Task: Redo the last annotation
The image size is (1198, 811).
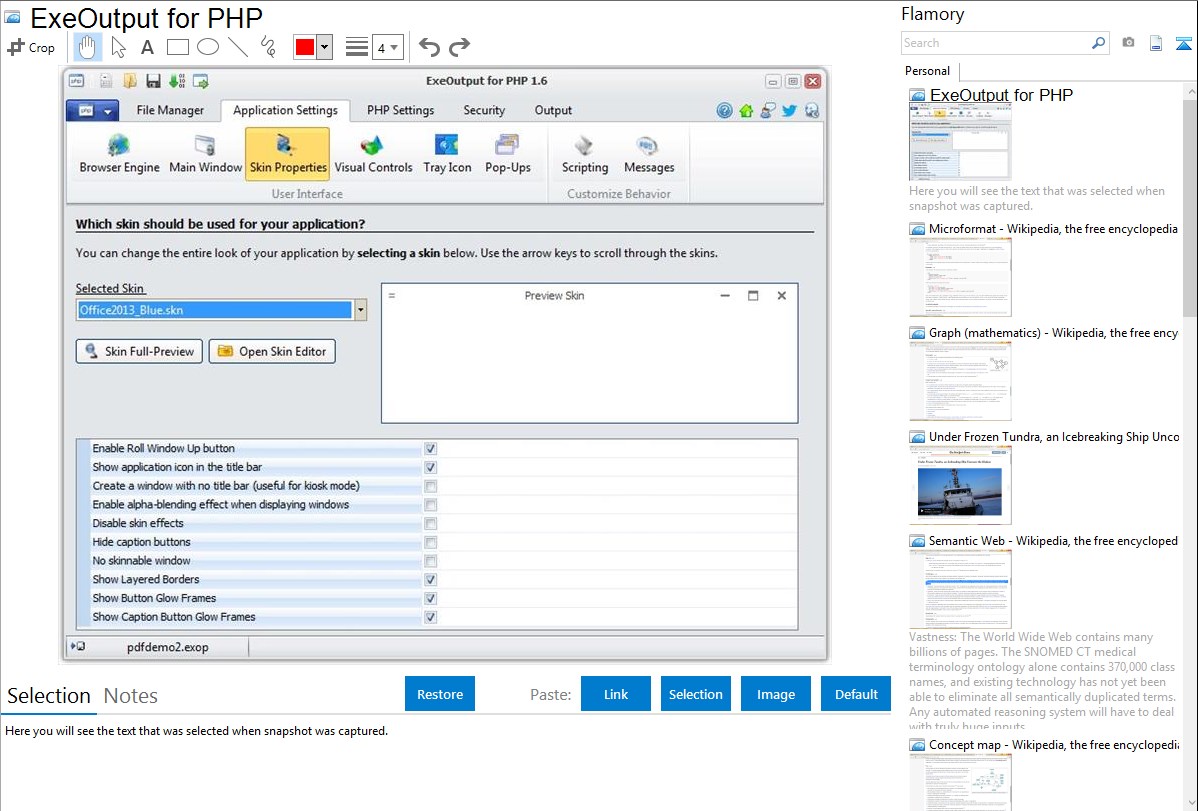Action: coord(459,47)
